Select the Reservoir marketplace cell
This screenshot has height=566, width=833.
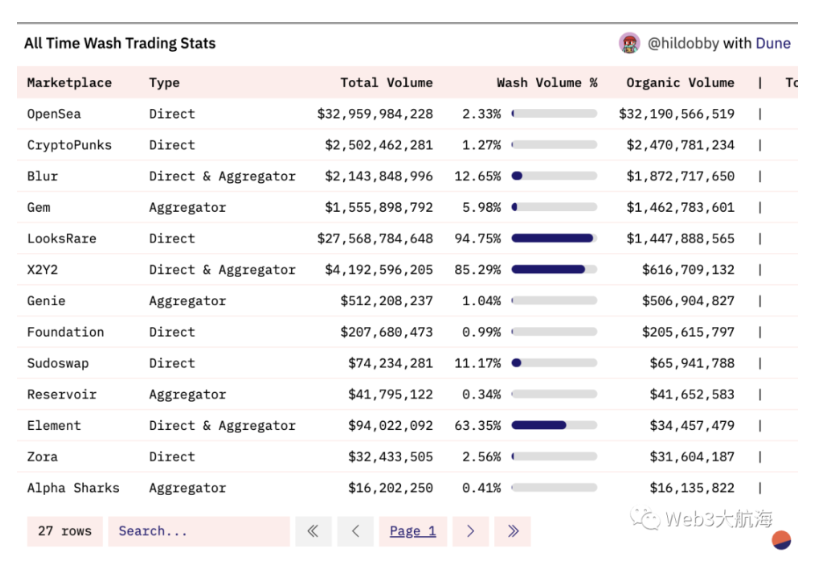tap(62, 394)
